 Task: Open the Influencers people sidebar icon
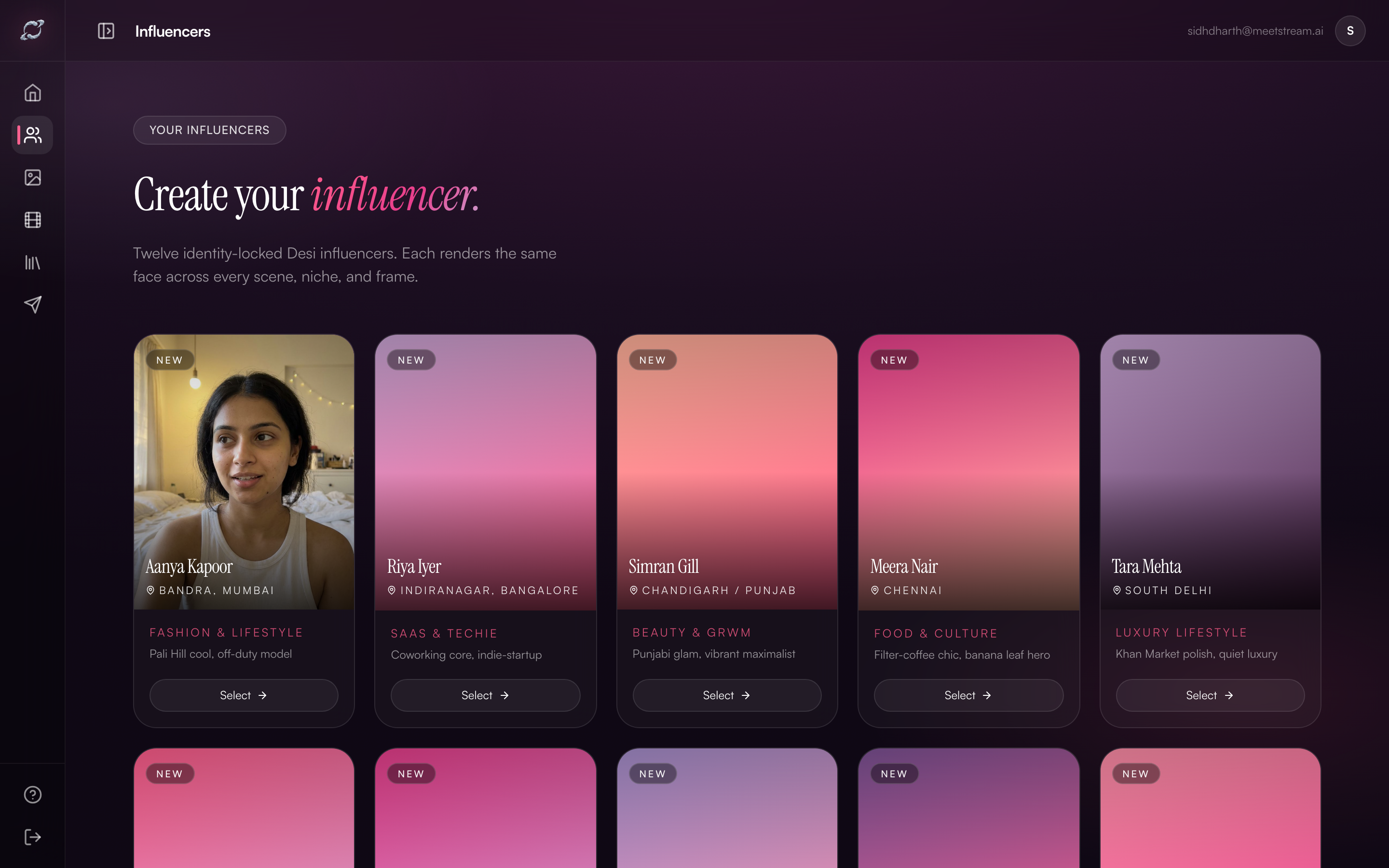click(x=33, y=136)
